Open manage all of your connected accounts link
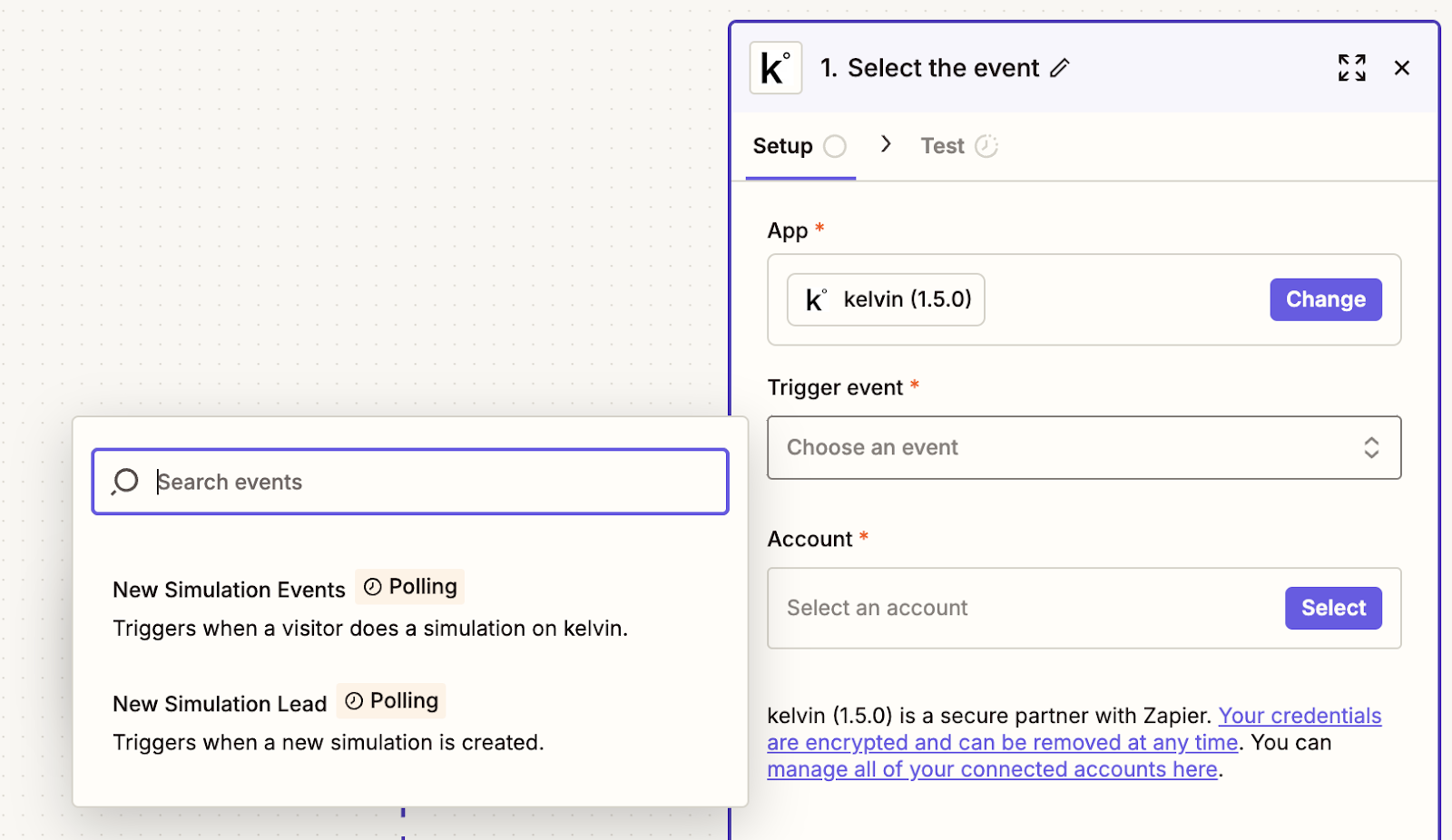The width and height of the screenshot is (1452, 840). pyautogui.click(x=992, y=769)
